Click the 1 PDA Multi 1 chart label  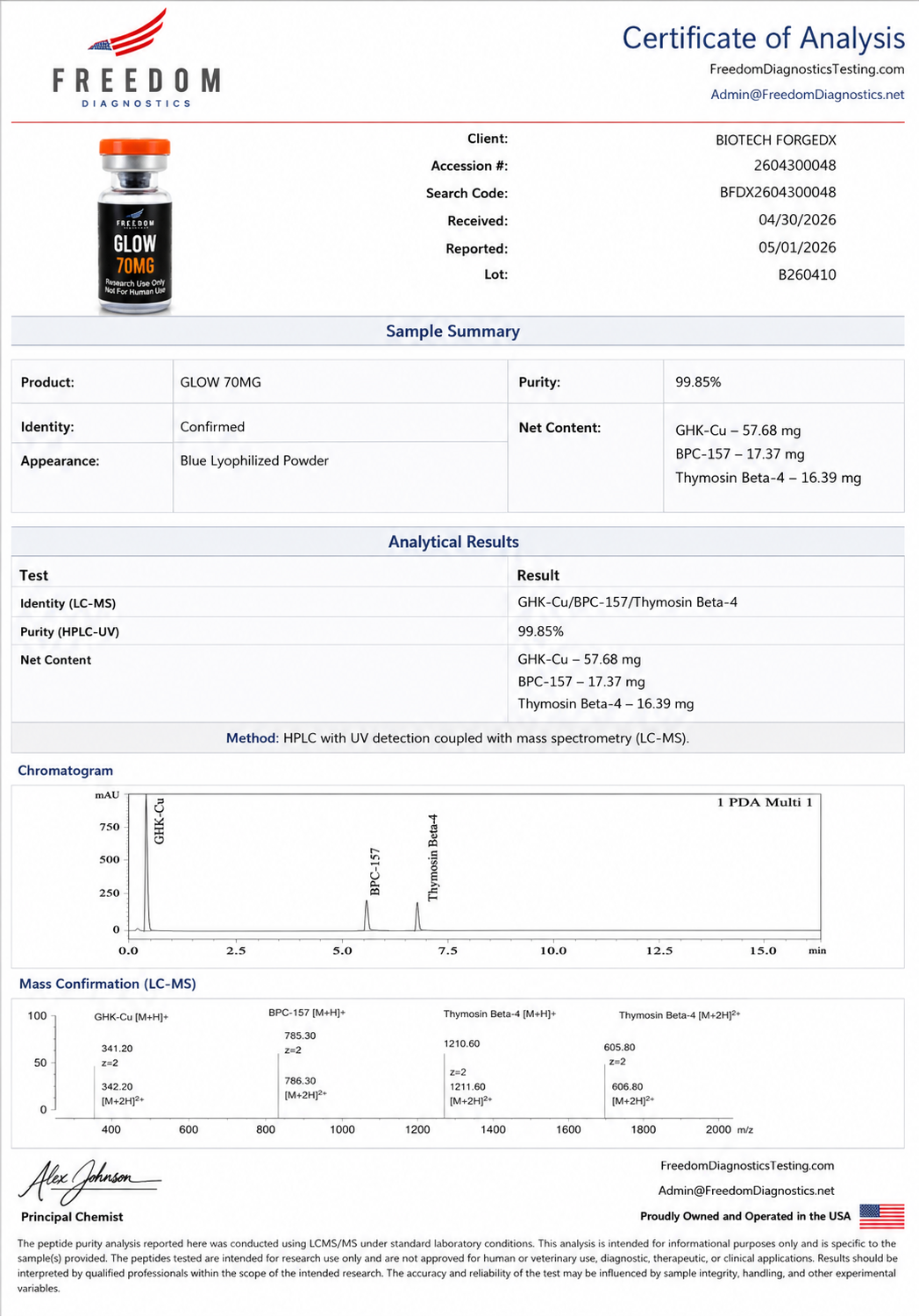point(765,802)
